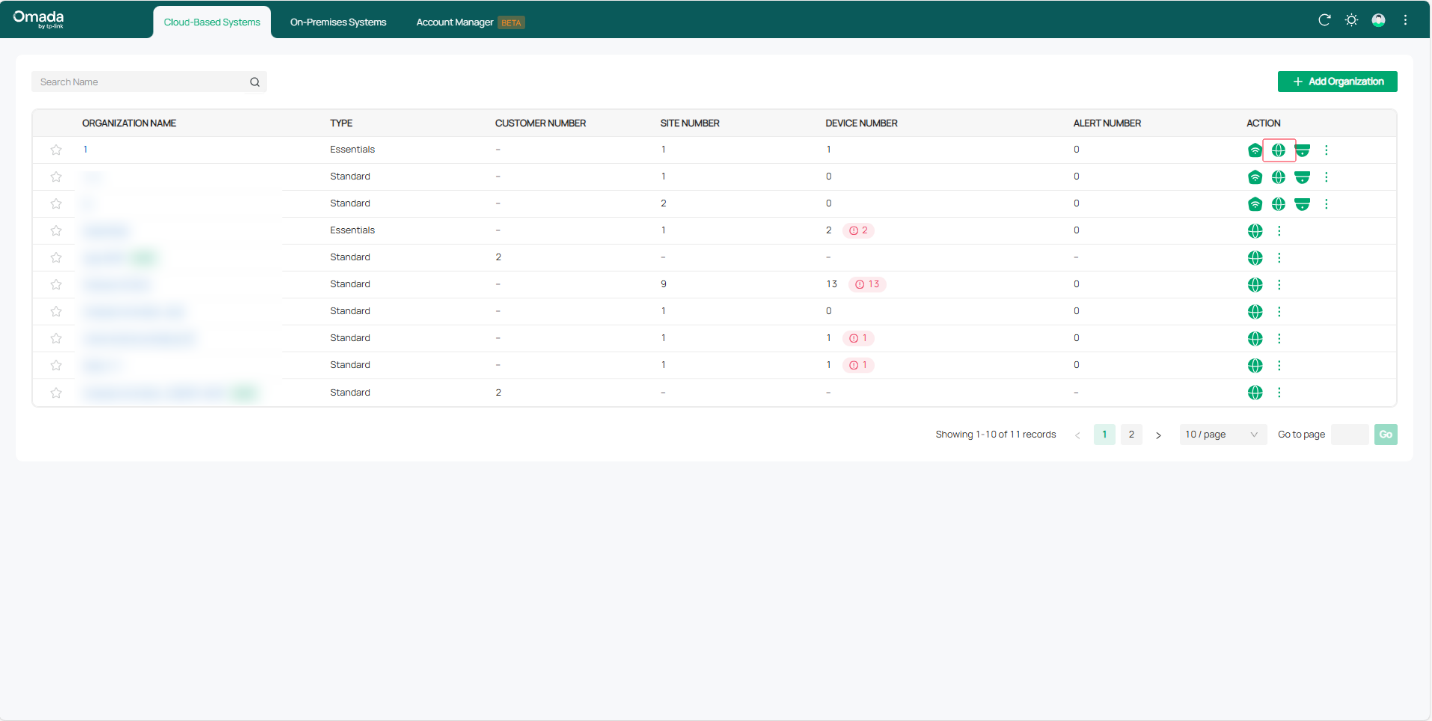Click the globe icon in the 13-device row
The height and width of the screenshot is (721, 1432).
(1255, 285)
